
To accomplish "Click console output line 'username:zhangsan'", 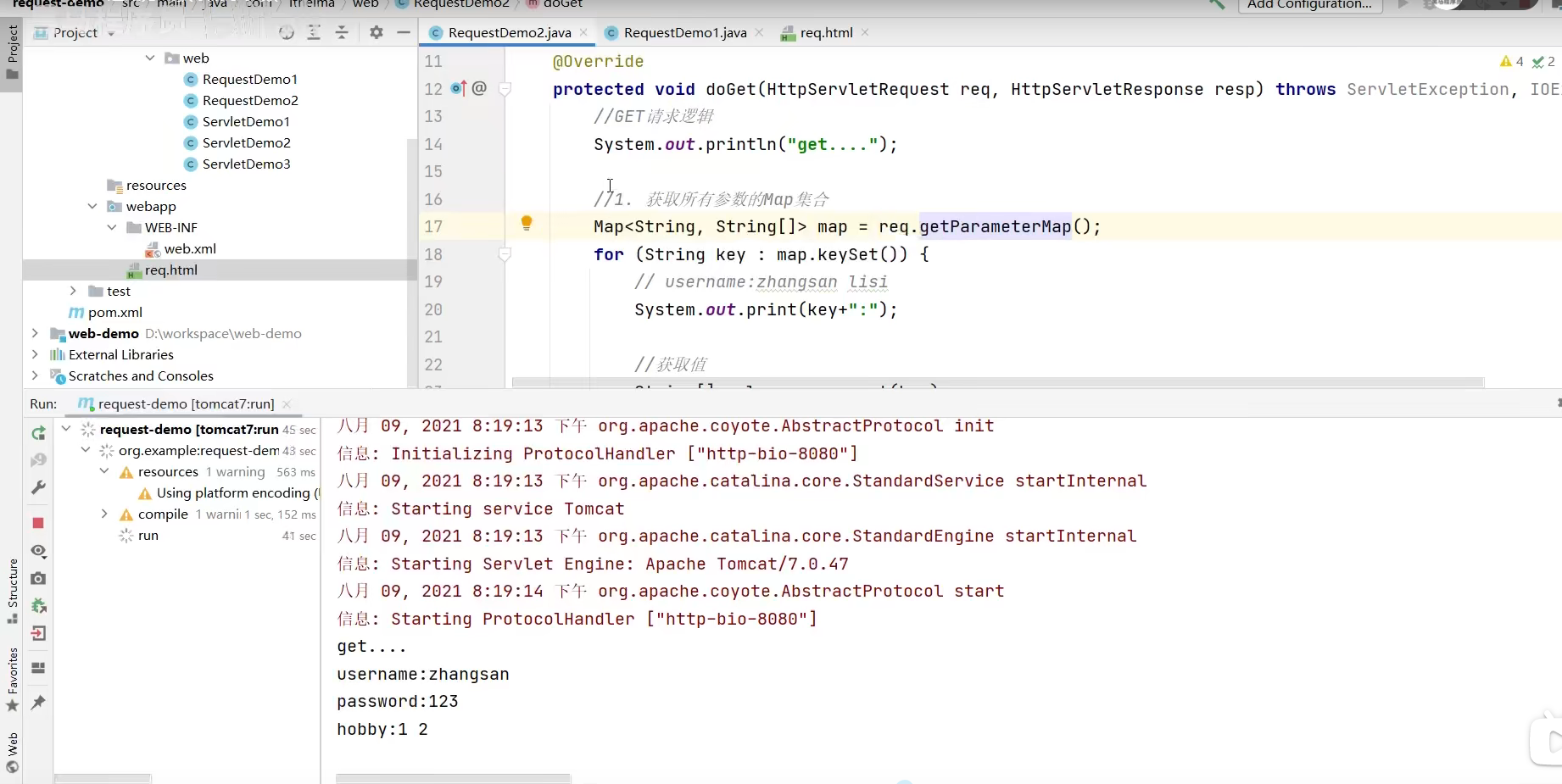I will (423, 674).
